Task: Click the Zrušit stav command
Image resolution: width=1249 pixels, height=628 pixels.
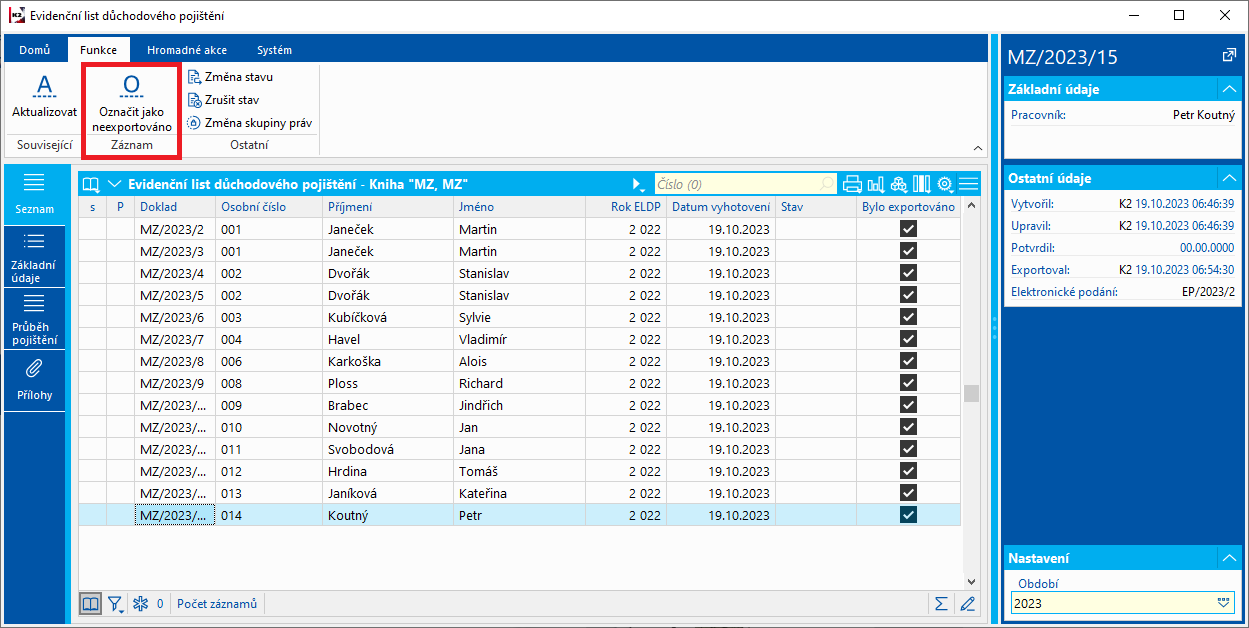Action: [x=224, y=100]
